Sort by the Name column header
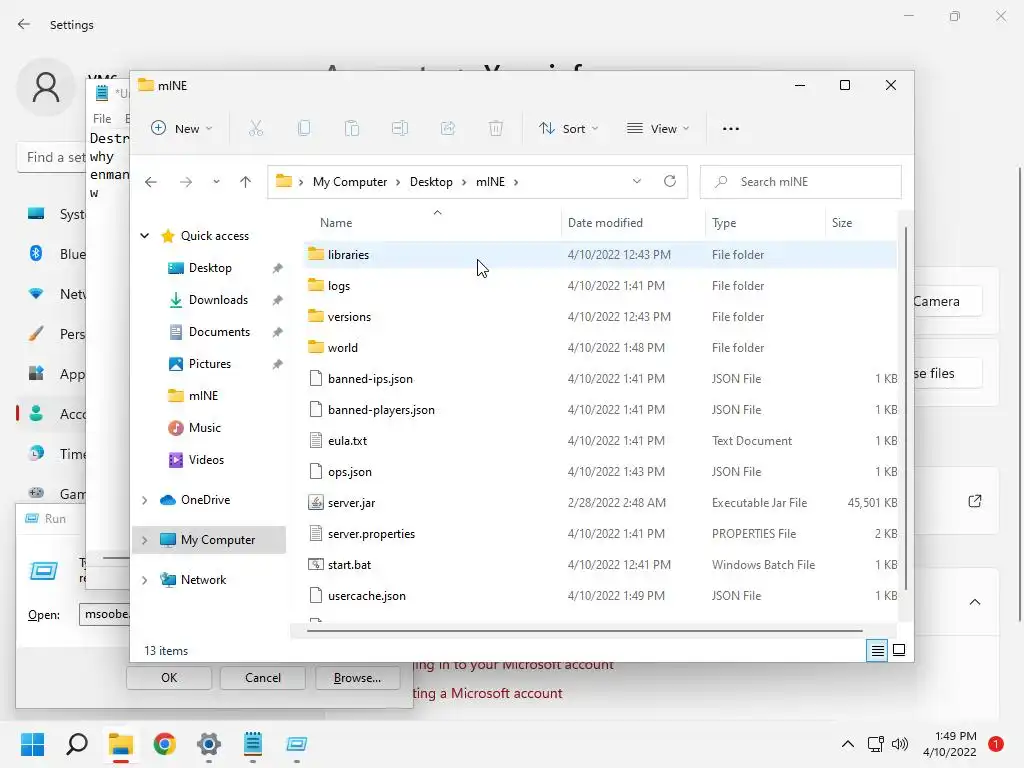Viewport: 1024px width, 768px height. (x=434, y=223)
